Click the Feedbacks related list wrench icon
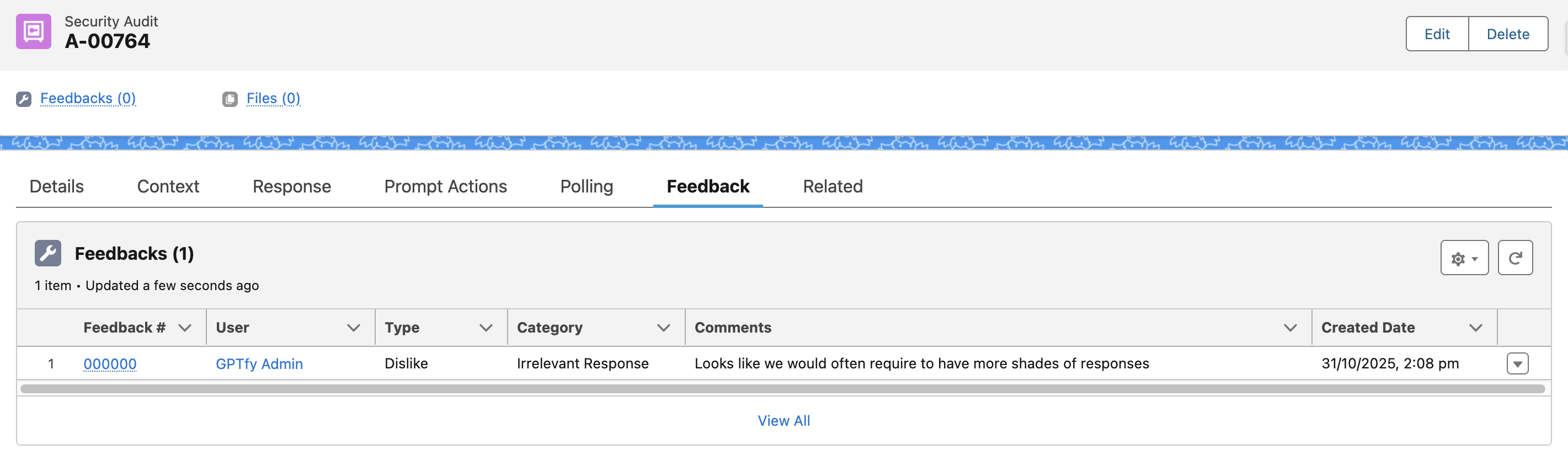Viewport: 1568px width, 455px height. (48, 254)
